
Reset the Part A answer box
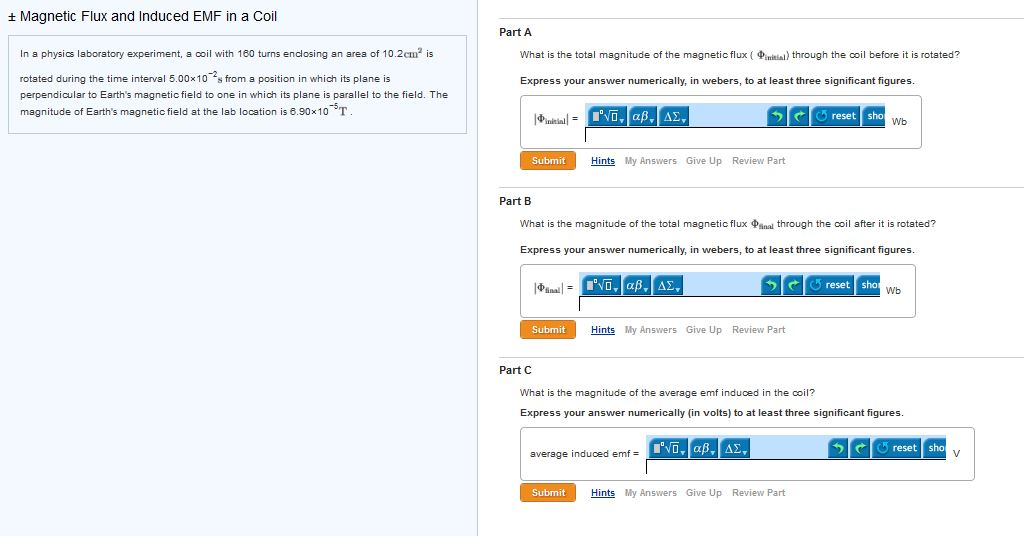click(x=836, y=116)
